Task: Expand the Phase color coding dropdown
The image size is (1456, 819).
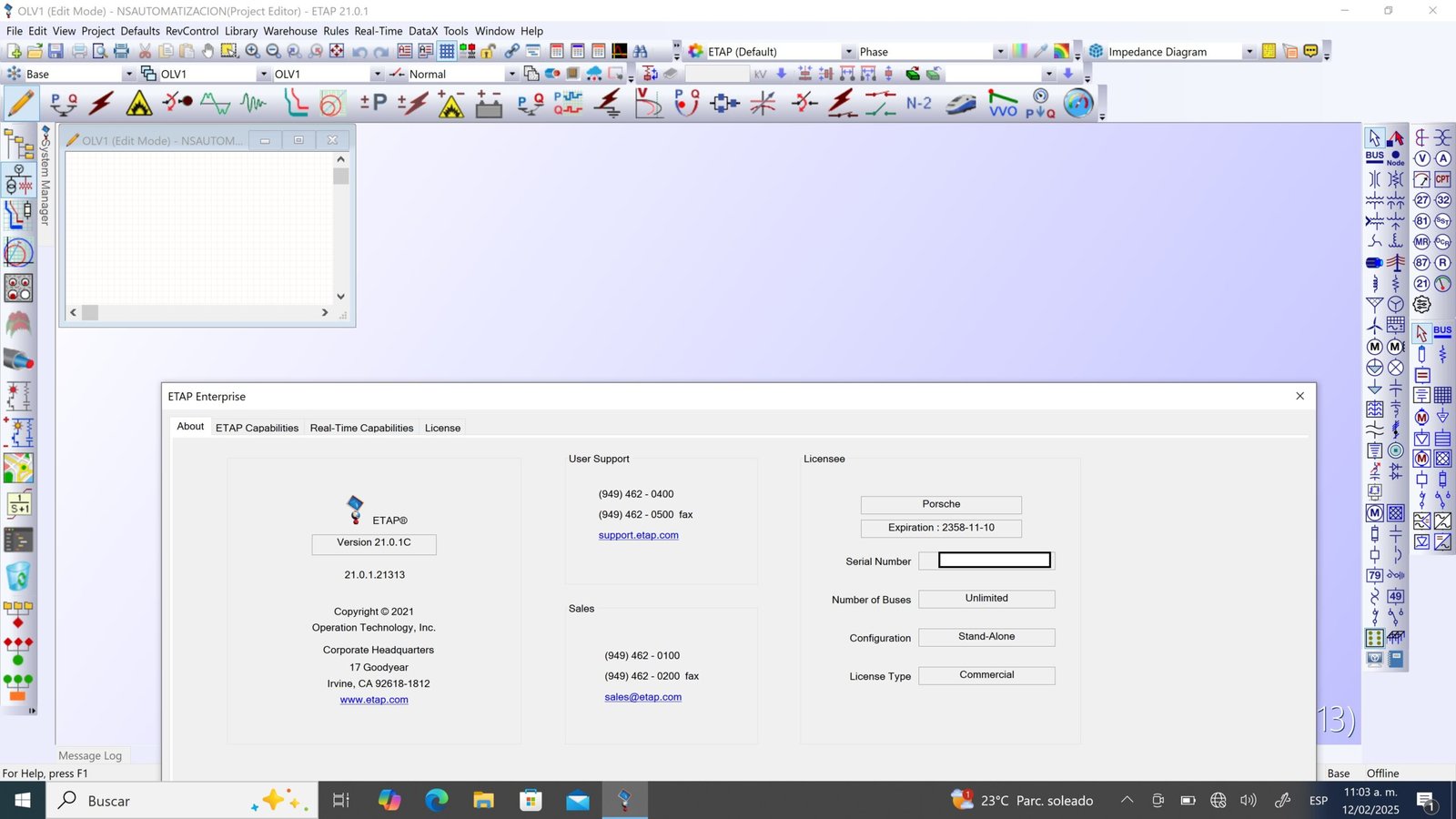Action: [1000, 52]
